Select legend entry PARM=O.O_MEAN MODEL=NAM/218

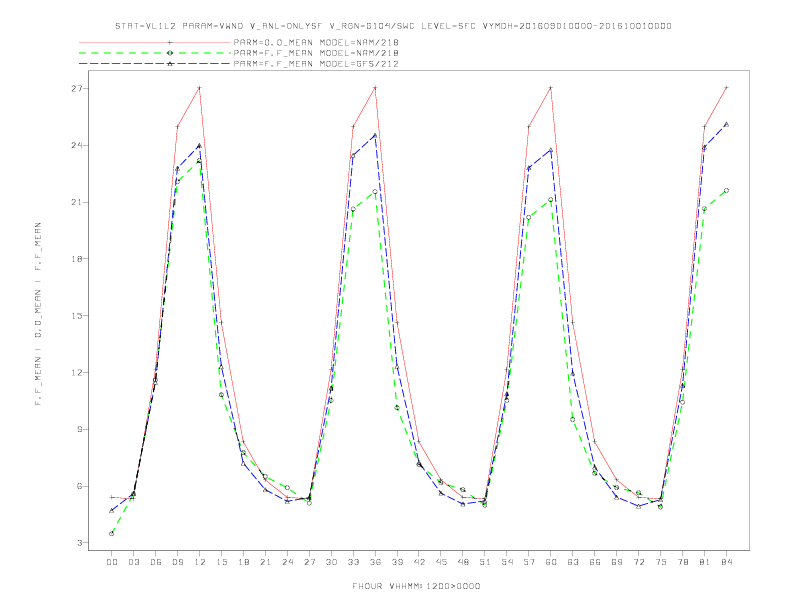(x=316, y=42)
